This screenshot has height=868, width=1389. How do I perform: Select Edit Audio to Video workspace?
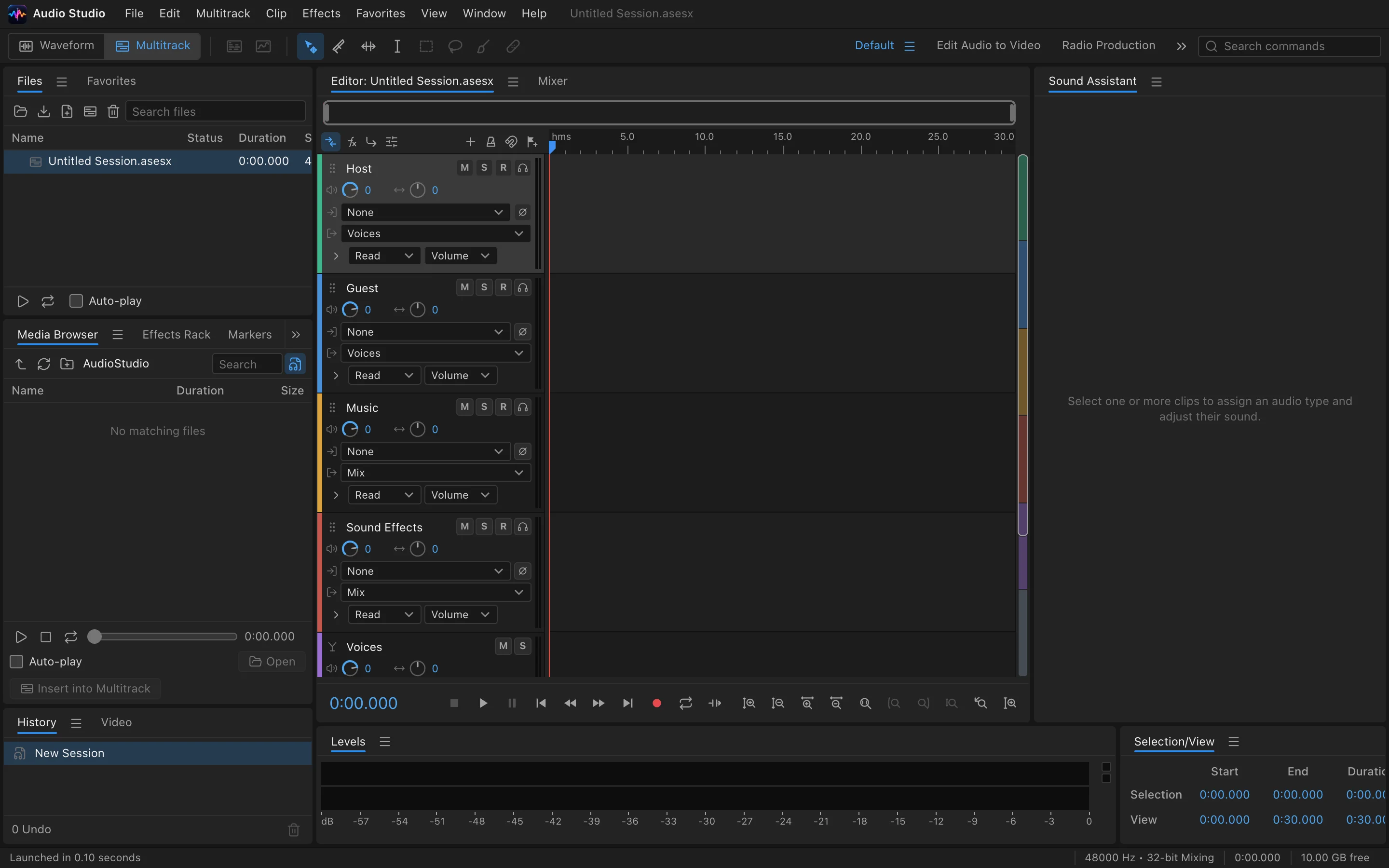[x=988, y=45]
